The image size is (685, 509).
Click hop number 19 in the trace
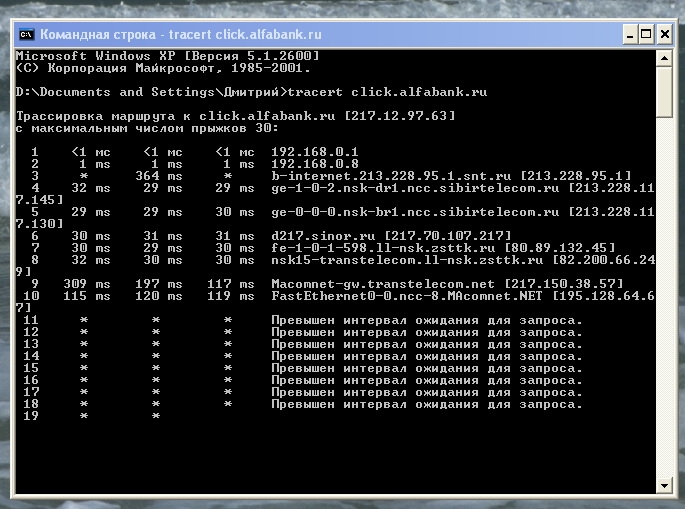point(31,416)
